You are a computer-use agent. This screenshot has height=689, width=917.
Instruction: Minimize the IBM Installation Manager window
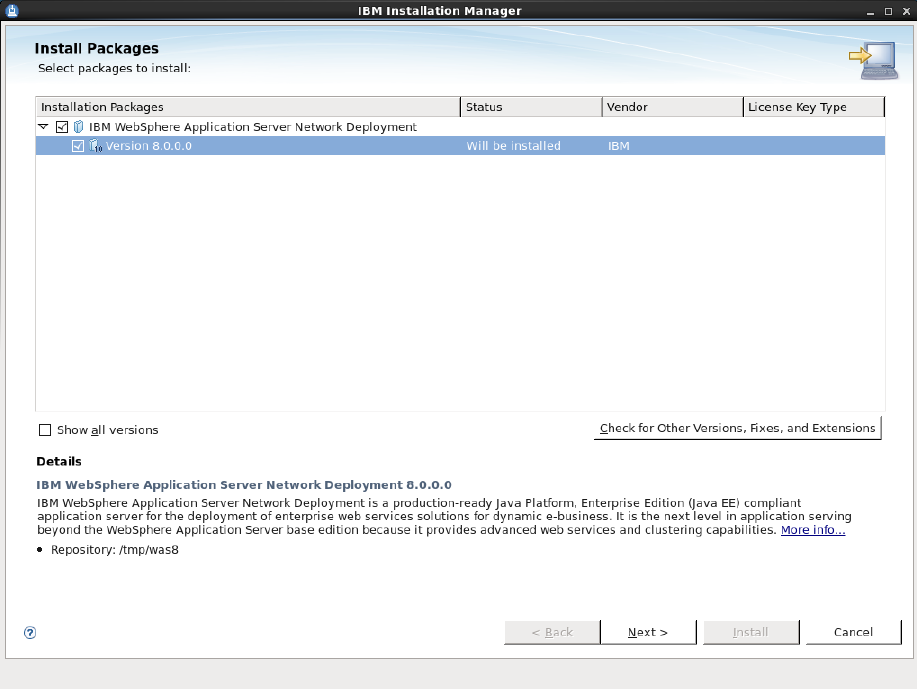[870, 11]
